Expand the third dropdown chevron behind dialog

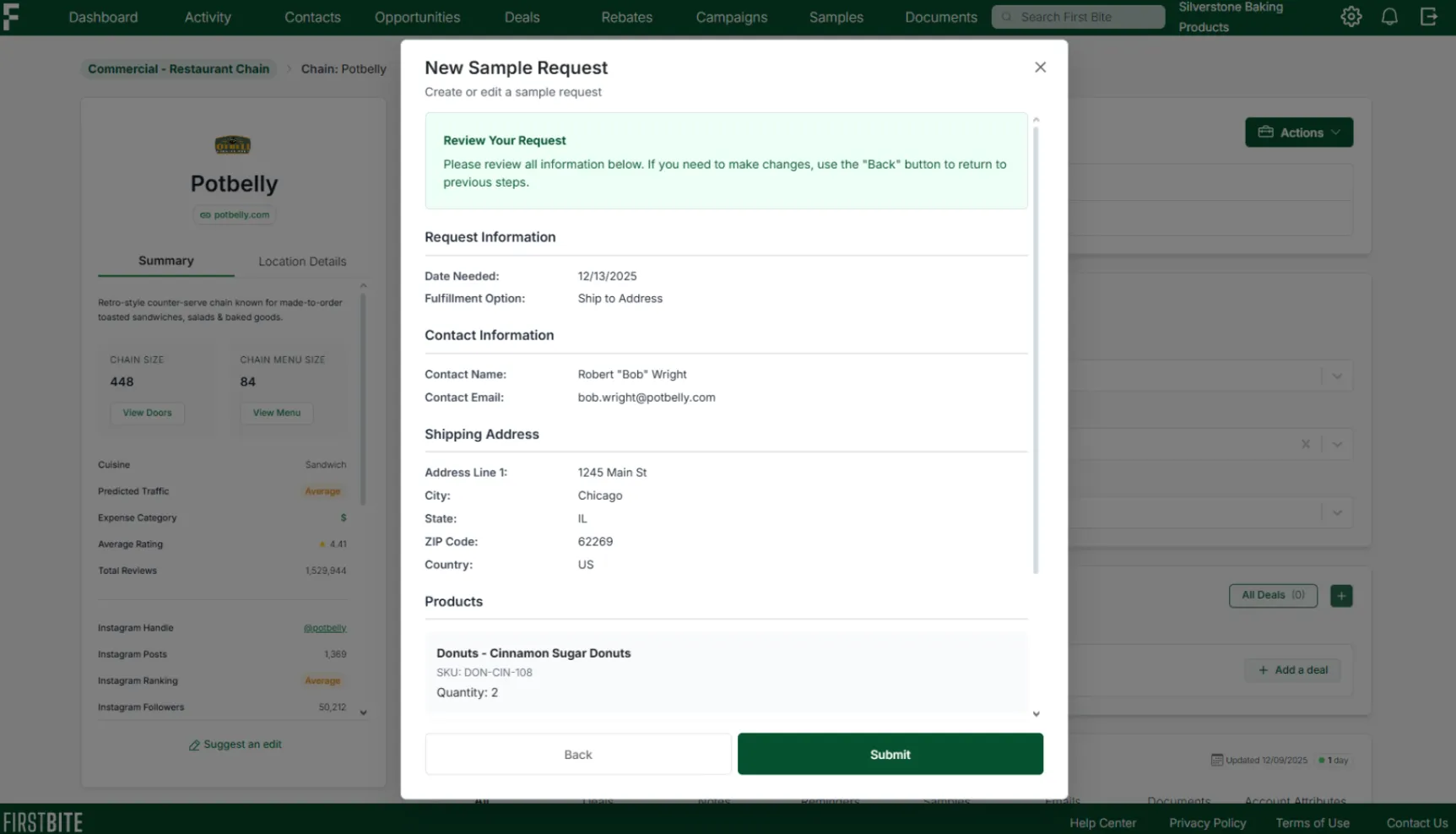tap(1337, 512)
